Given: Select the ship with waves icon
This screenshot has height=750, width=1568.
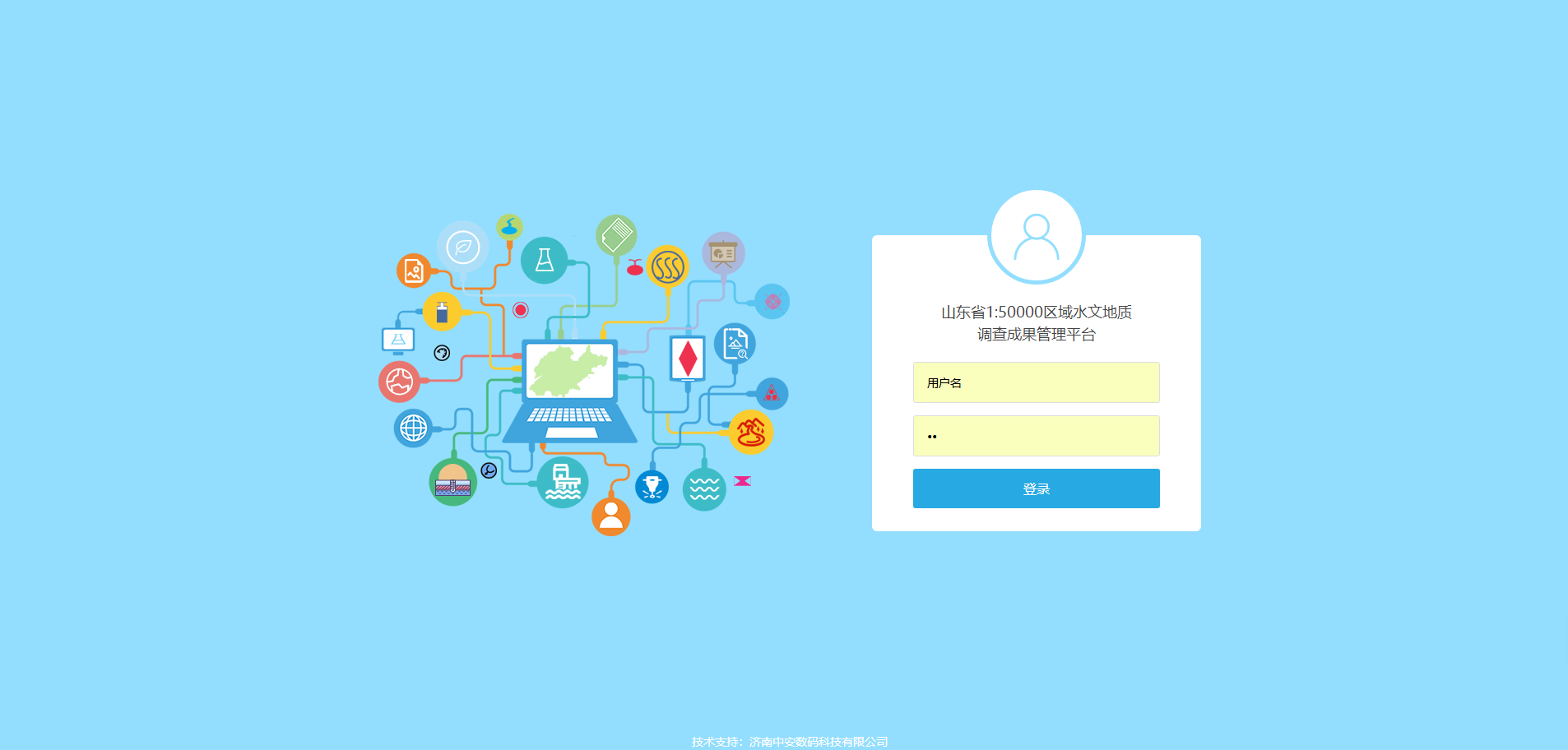Looking at the screenshot, I should 564,484.
